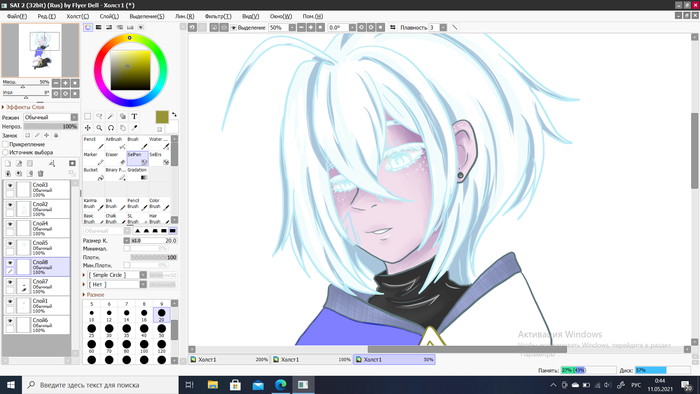Select the Hand pan tool
Screen dimensions: 700x394
pos(122,128)
